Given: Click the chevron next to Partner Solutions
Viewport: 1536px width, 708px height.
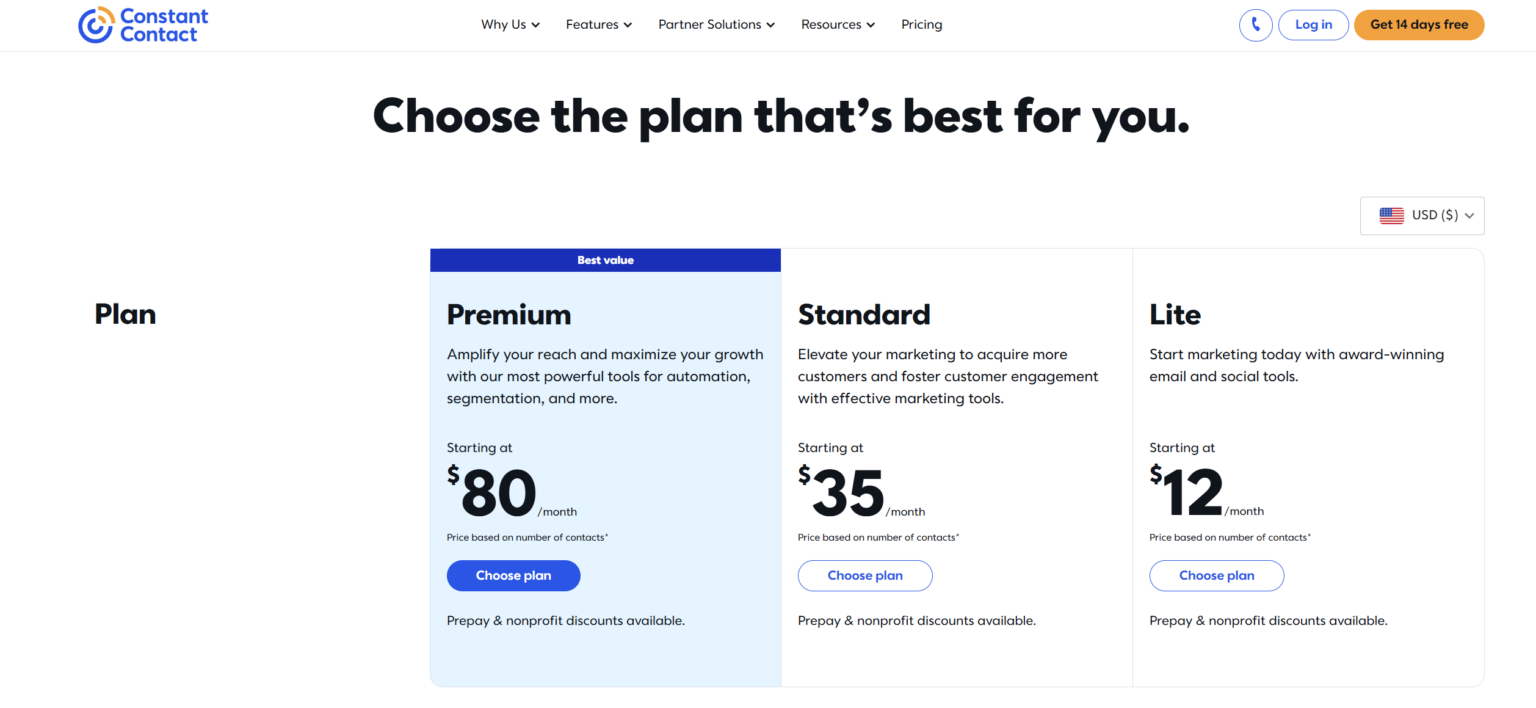Looking at the screenshot, I should click(x=769, y=24).
